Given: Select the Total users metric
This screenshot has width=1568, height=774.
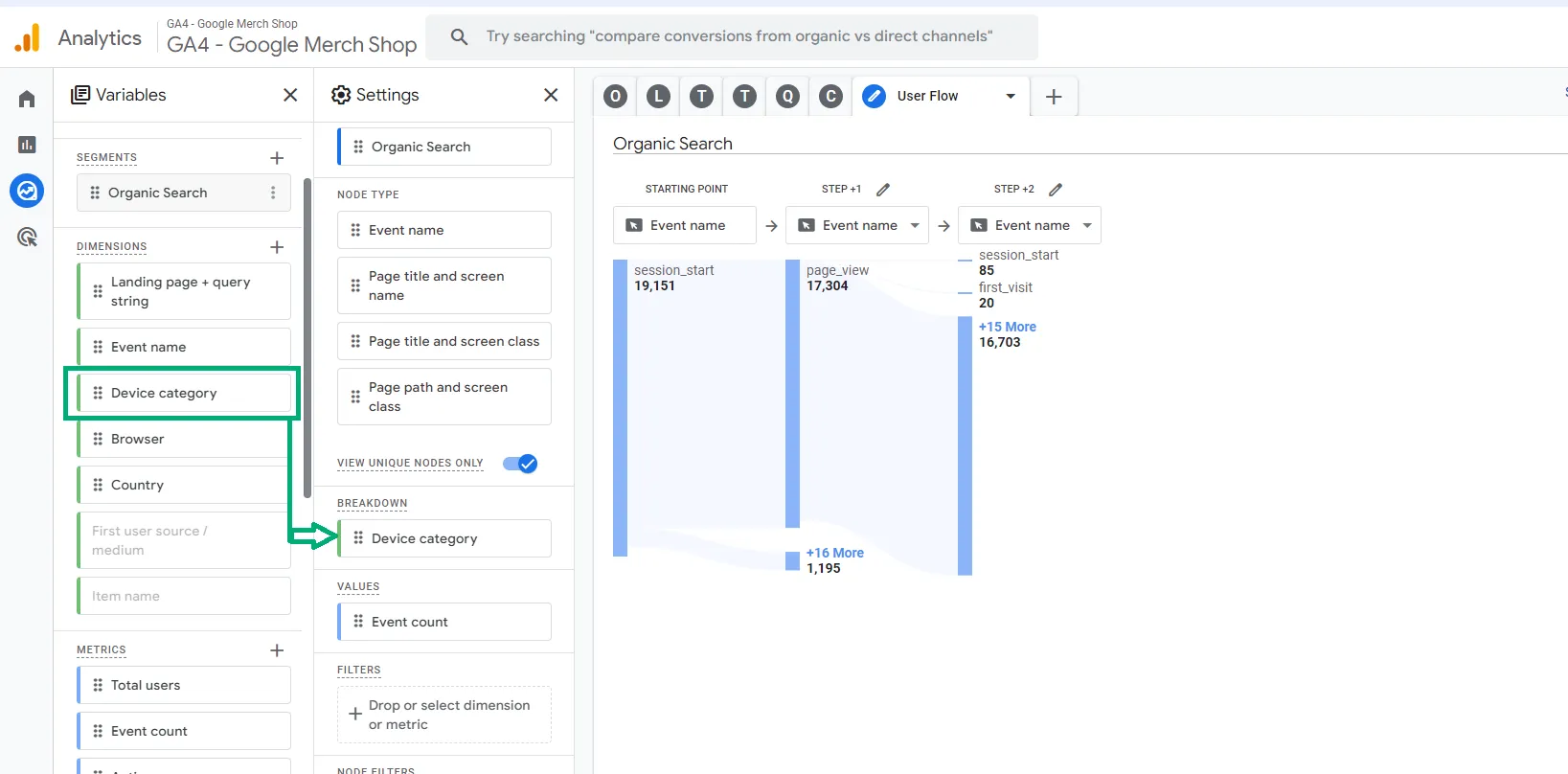Looking at the screenshot, I should [184, 685].
